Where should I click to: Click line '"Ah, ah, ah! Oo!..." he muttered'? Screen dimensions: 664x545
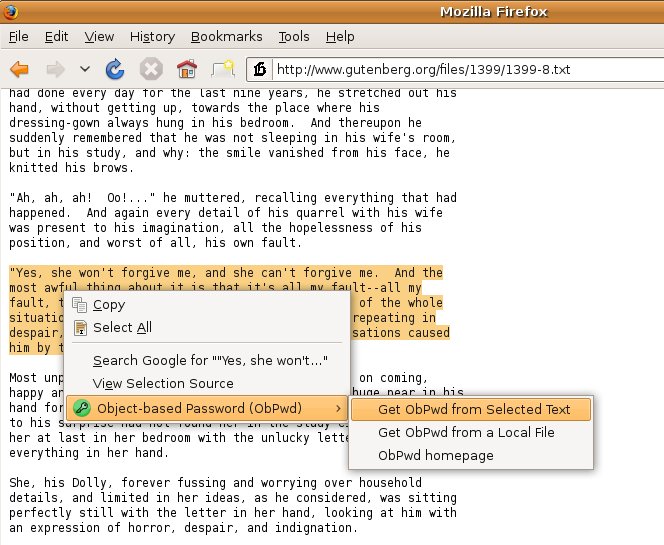pos(233,198)
